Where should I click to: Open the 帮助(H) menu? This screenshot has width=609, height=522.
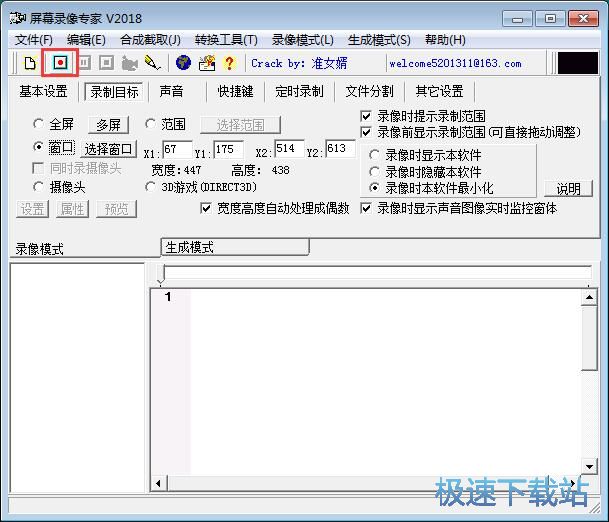(x=445, y=40)
